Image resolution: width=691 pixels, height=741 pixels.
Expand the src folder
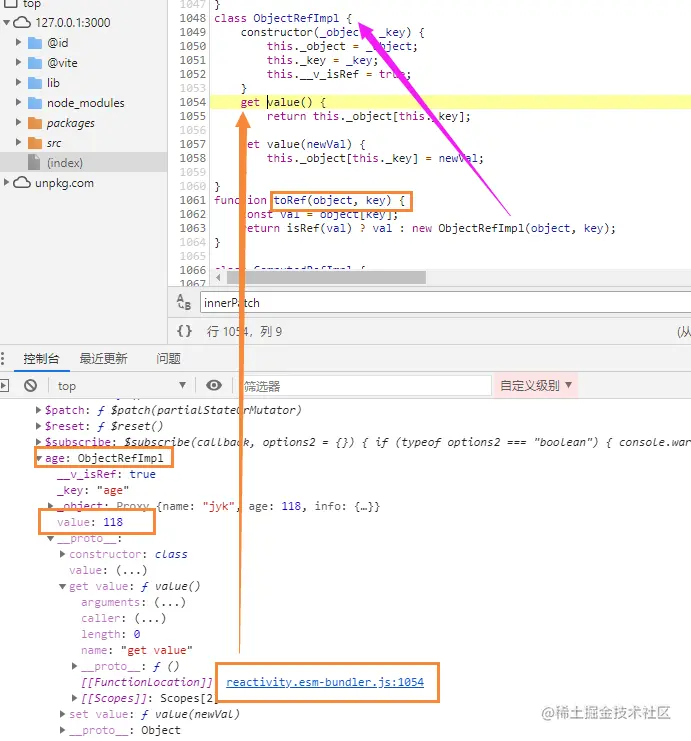point(18,142)
